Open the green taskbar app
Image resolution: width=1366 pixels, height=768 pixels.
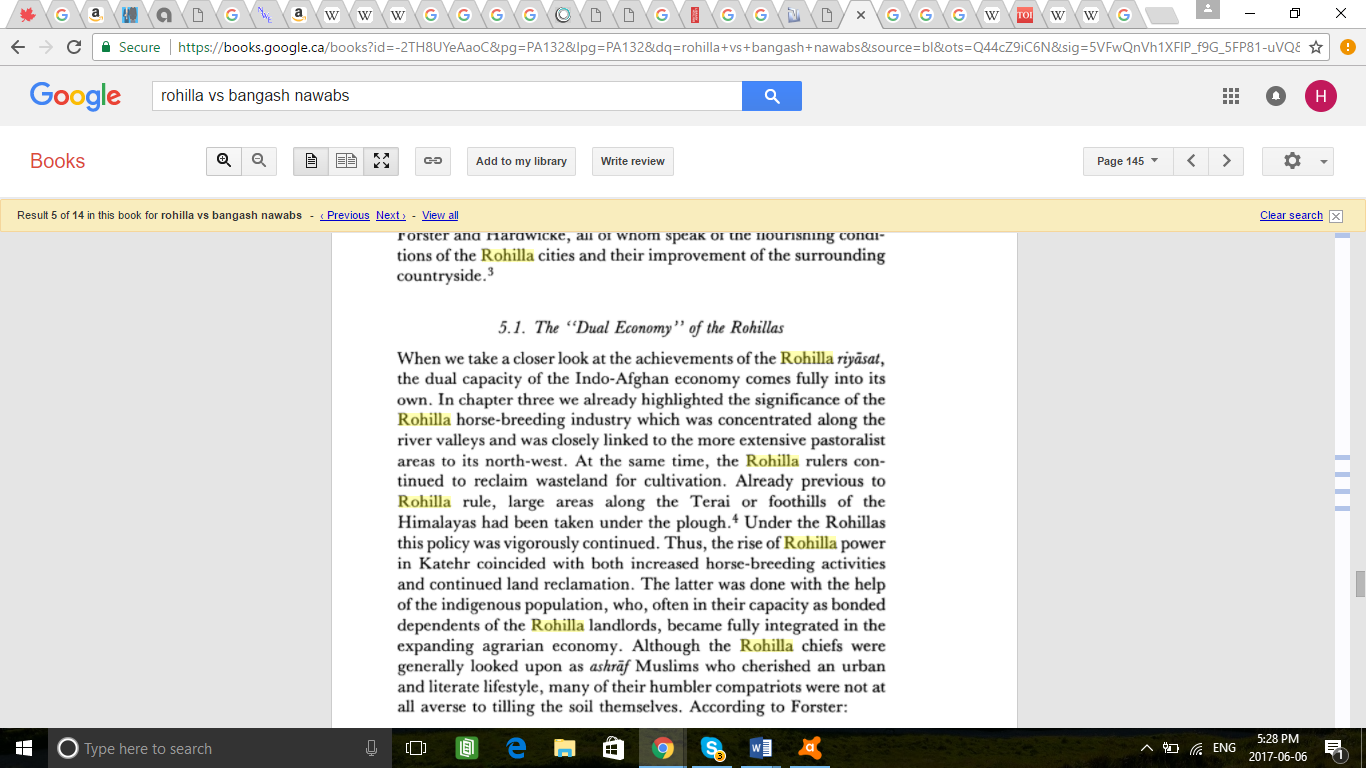point(466,748)
